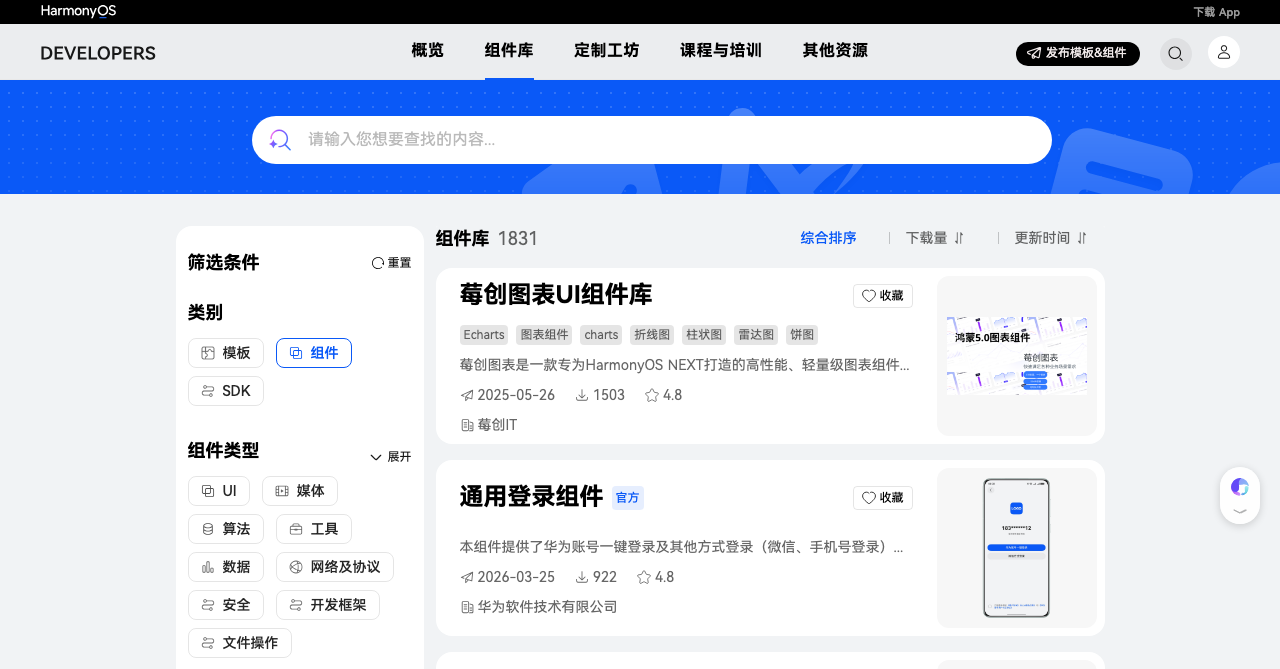Viewport: 1280px width, 669px height.
Task: Open the 定制工坊 nav tab
Action: click(607, 51)
